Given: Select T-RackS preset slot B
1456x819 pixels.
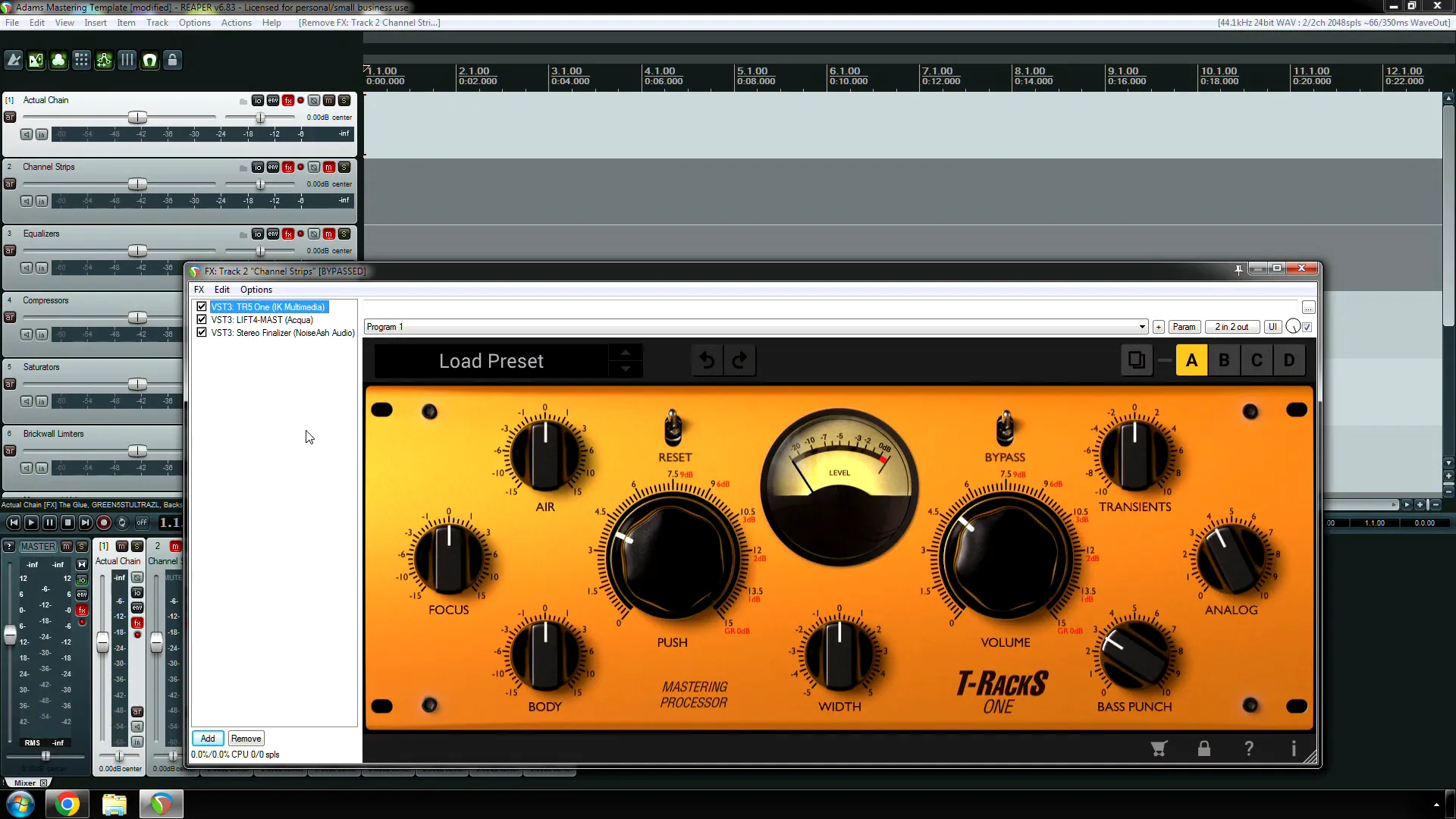Looking at the screenshot, I should click(1224, 360).
